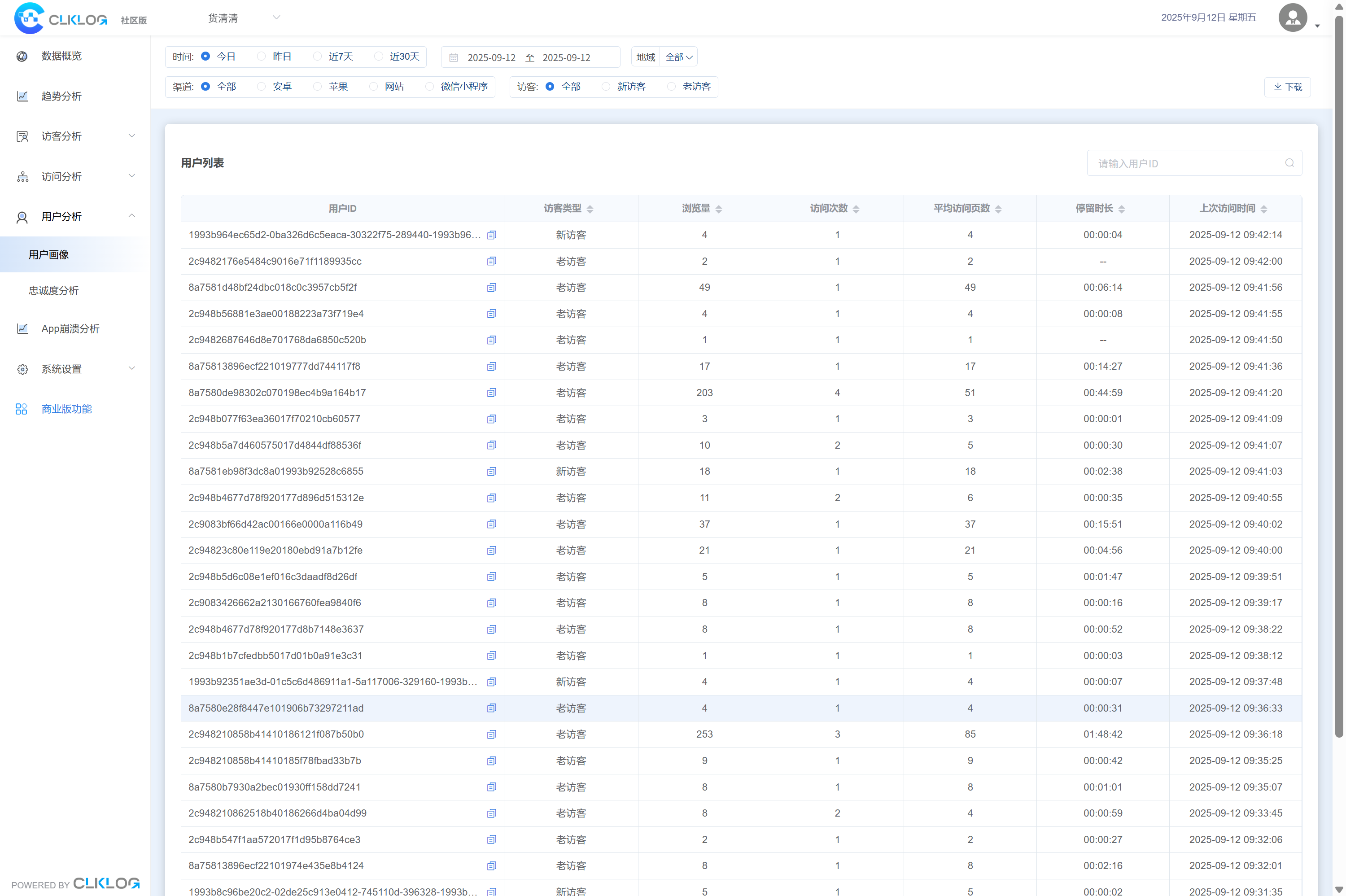The width and height of the screenshot is (1346, 896).
Task: Open 地域 全部 dropdown
Action: [678, 57]
